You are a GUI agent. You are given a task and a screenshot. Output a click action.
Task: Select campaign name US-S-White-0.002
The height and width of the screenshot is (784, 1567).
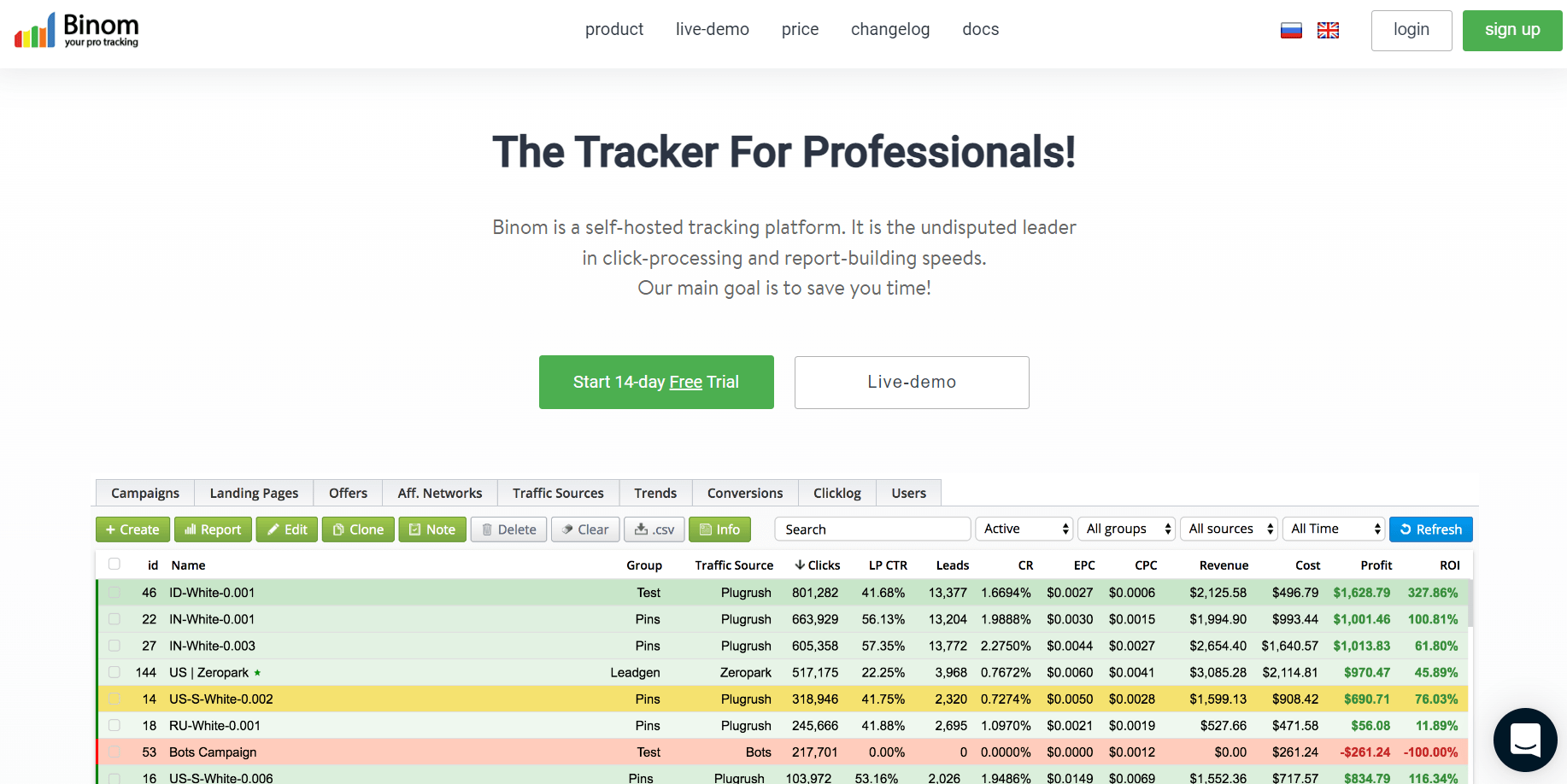tap(221, 699)
